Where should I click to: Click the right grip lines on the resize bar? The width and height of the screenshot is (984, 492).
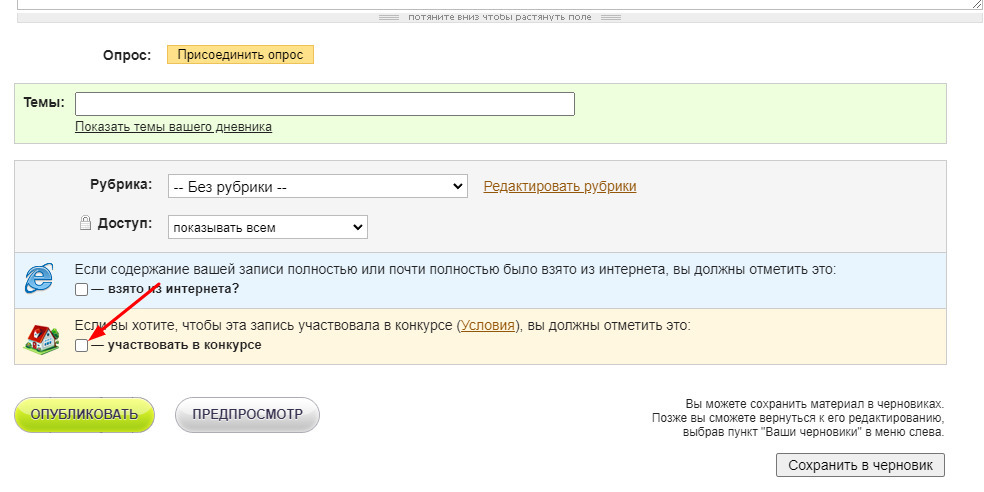point(611,17)
